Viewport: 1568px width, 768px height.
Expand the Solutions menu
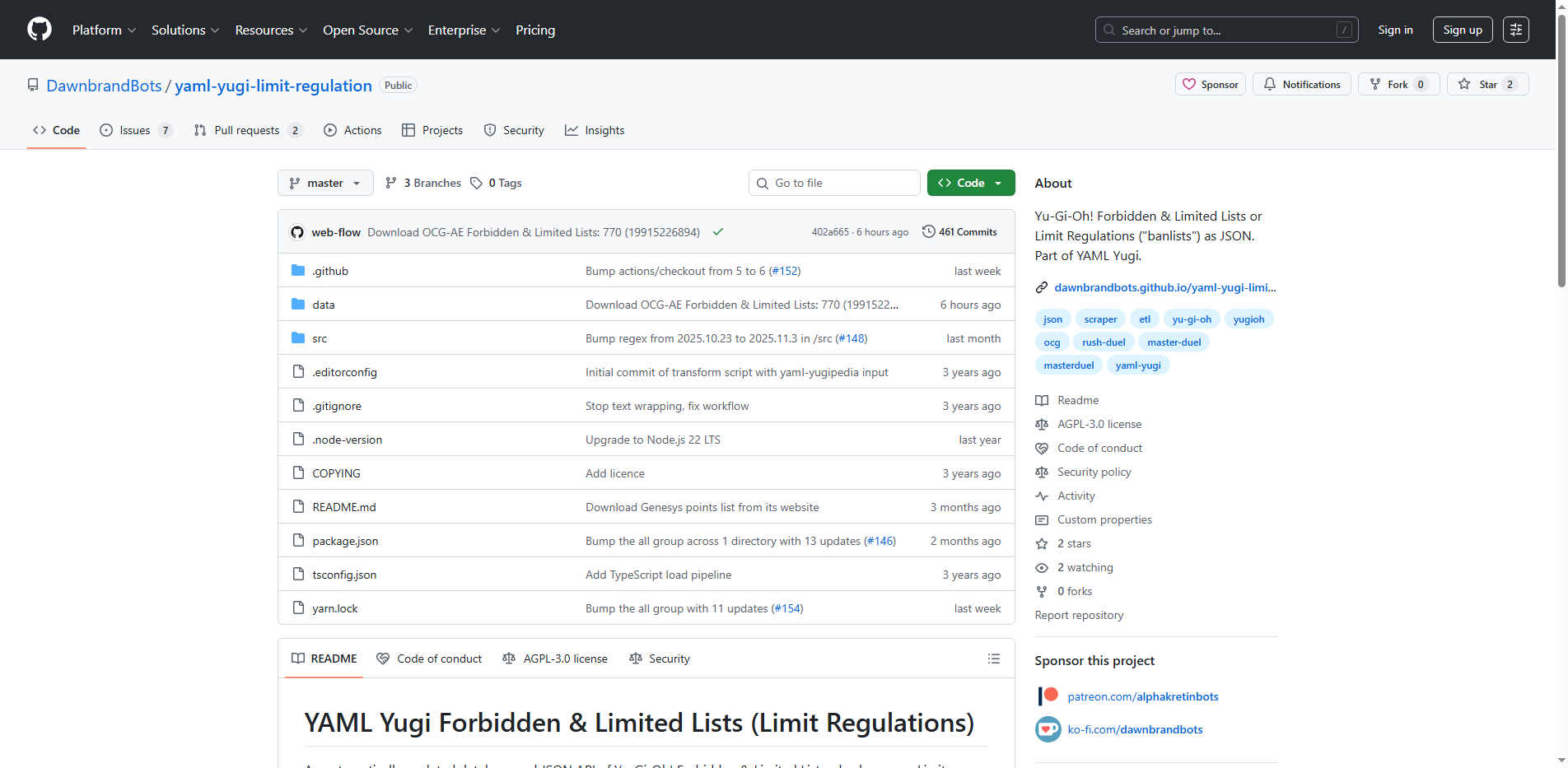pyautogui.click(x=185, y=30)
